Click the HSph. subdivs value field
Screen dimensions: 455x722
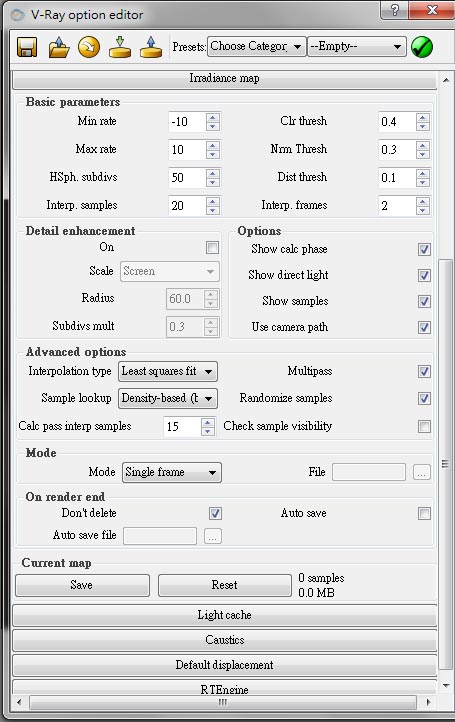point(186,178)
